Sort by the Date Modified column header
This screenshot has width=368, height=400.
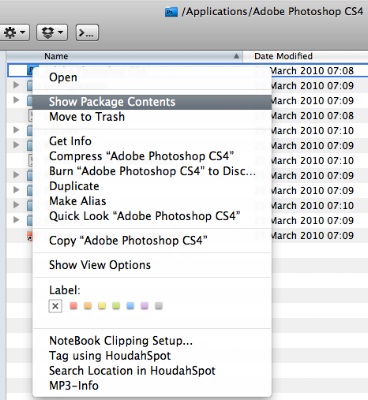[305, 56]
